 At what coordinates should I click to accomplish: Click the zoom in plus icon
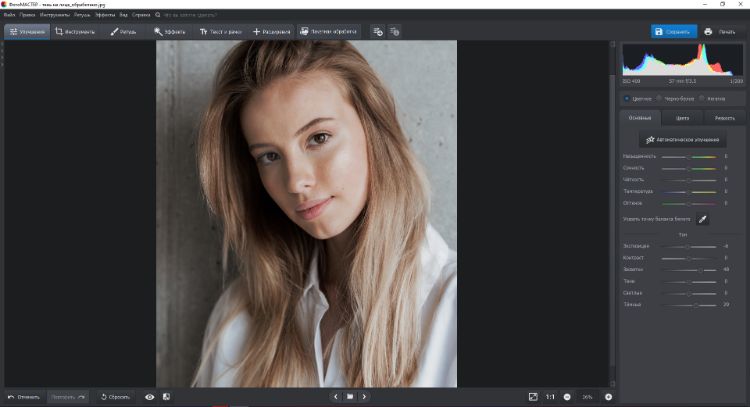(608, 397)
